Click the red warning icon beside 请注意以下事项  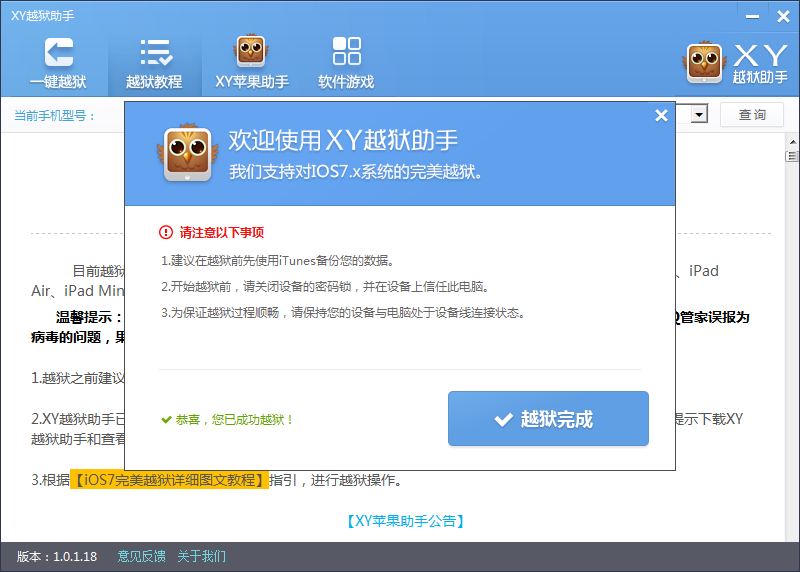(166, 233)
